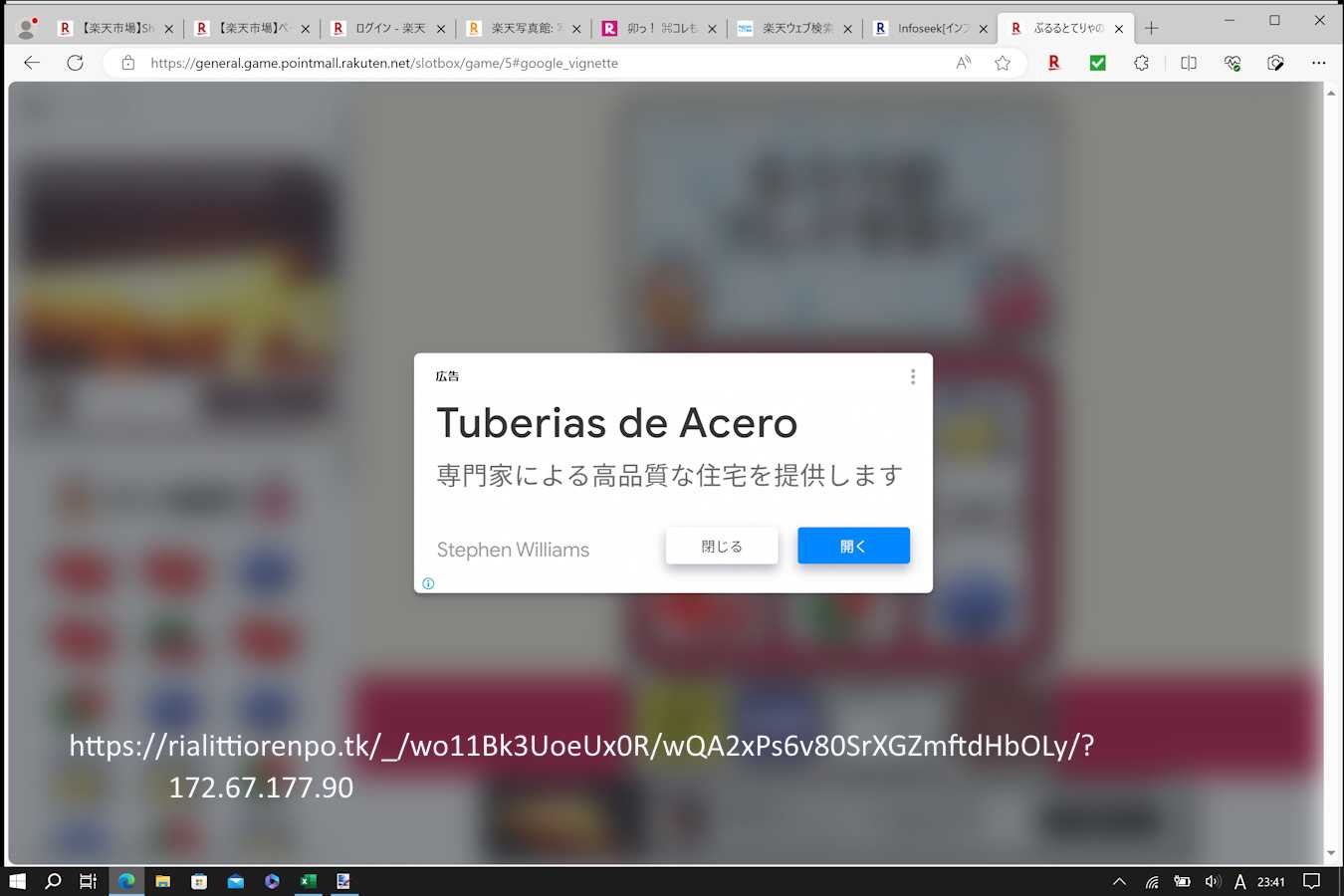Open the Extensions puzzle menu
Screen dimensions: 1344x896
click(x=1141, y=63)
